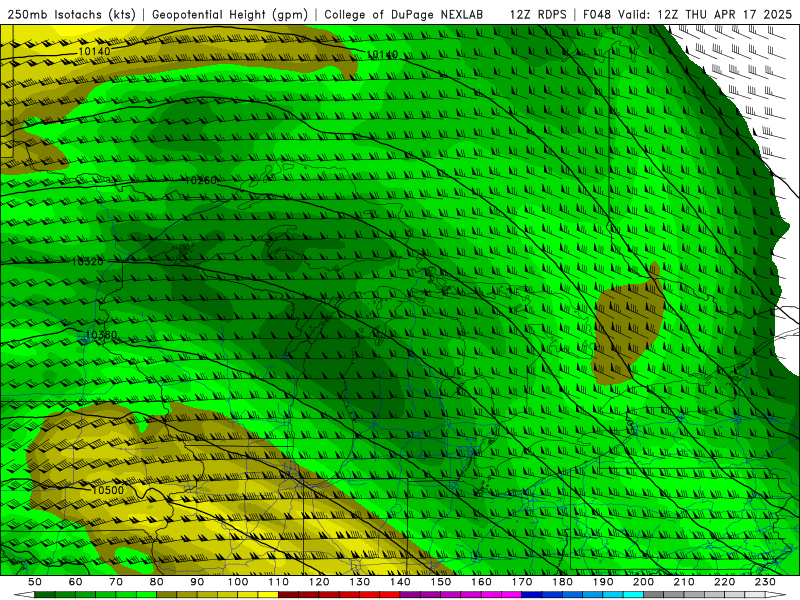Click the '200' value on the color scale
The height and width of the screenshot is (600, 800).
pyautogui.click(x=643, y=582)
